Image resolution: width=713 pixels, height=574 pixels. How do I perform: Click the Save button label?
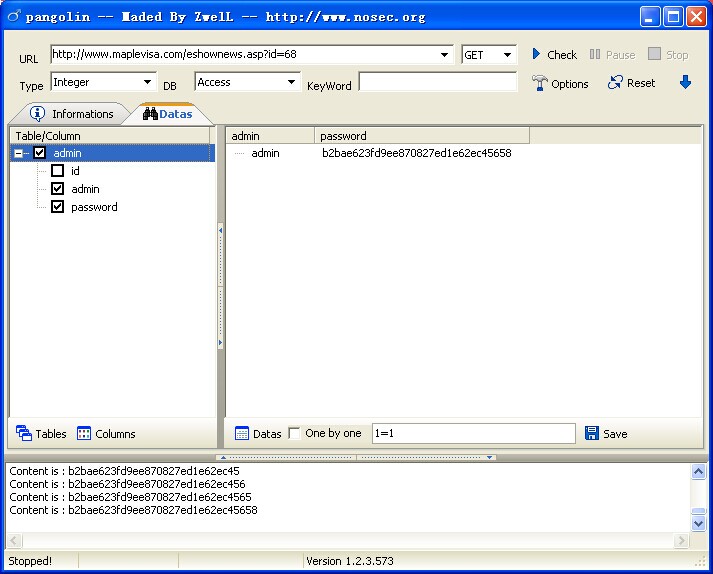[615, 434]
